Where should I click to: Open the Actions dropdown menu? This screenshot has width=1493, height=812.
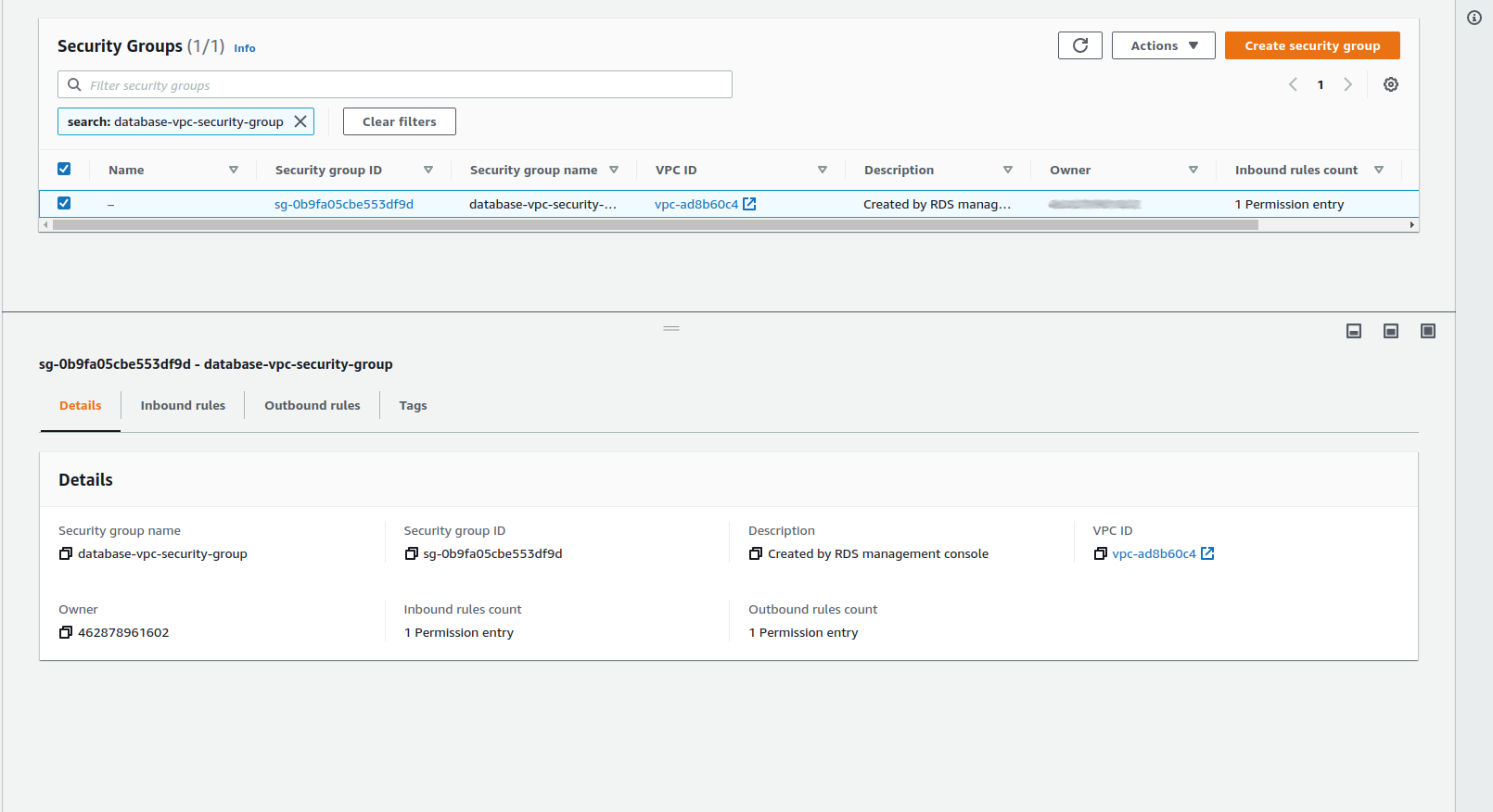1163,45
